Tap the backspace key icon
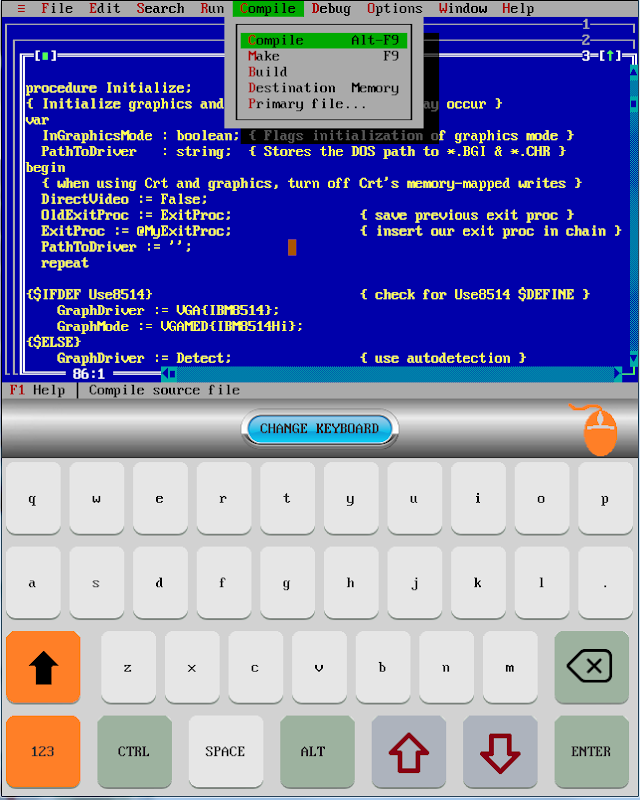640x800 pixels. (591, 666)
